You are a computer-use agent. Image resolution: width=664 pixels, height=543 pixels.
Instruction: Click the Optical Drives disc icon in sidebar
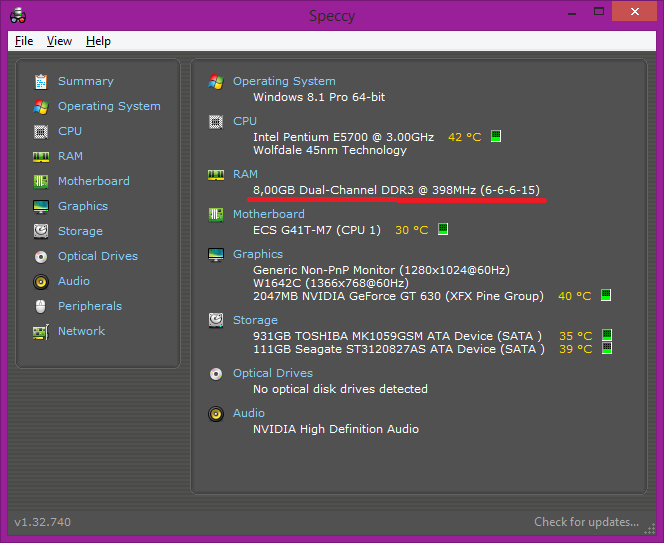(x=41, y=257)
